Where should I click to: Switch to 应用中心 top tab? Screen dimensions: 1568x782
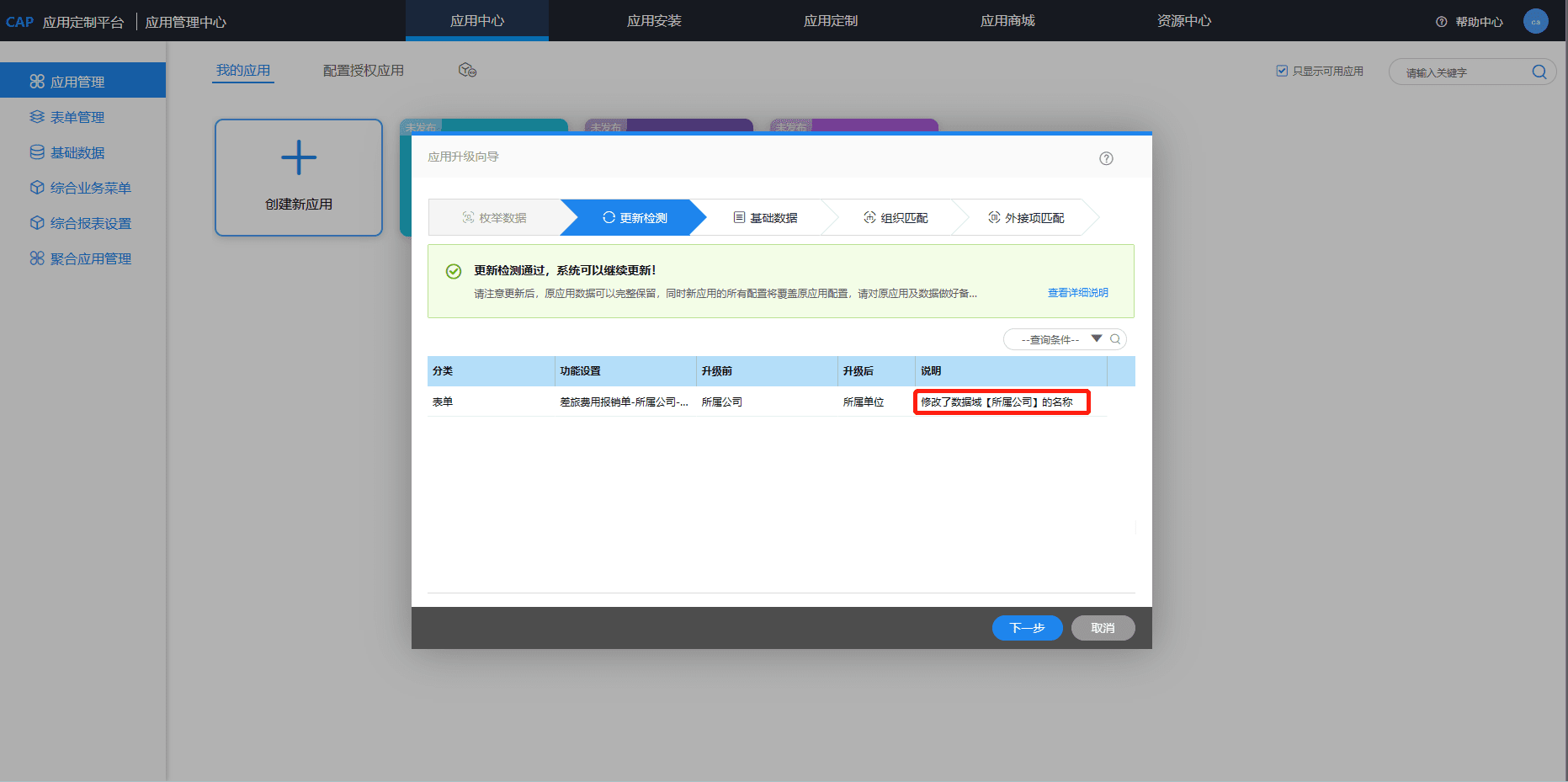click(477, 20)
